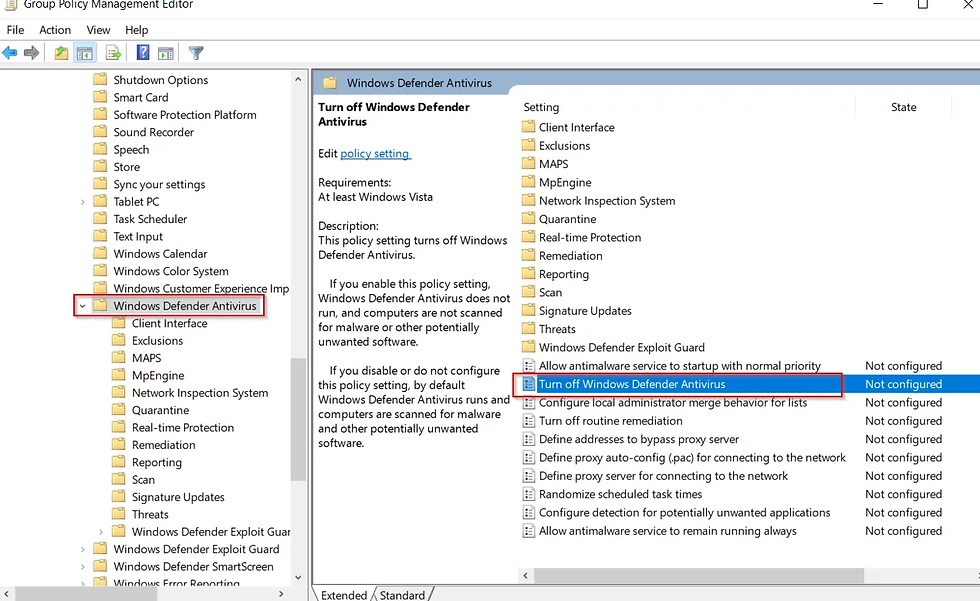Expand the Windows Defender SmartScreen node
980x601 pixels.
point(82,567)
